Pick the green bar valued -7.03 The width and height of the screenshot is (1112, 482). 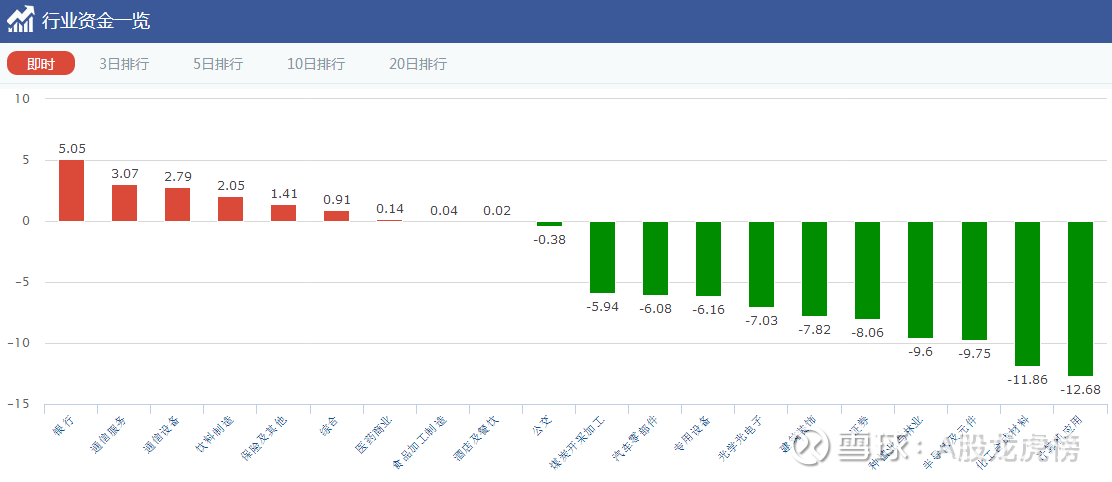(761, 264)
